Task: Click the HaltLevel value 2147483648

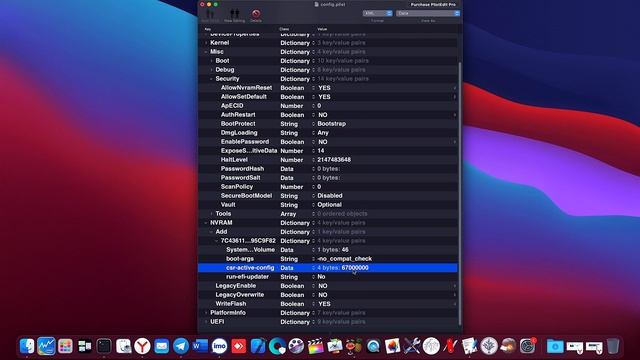Action: [334, 160]
